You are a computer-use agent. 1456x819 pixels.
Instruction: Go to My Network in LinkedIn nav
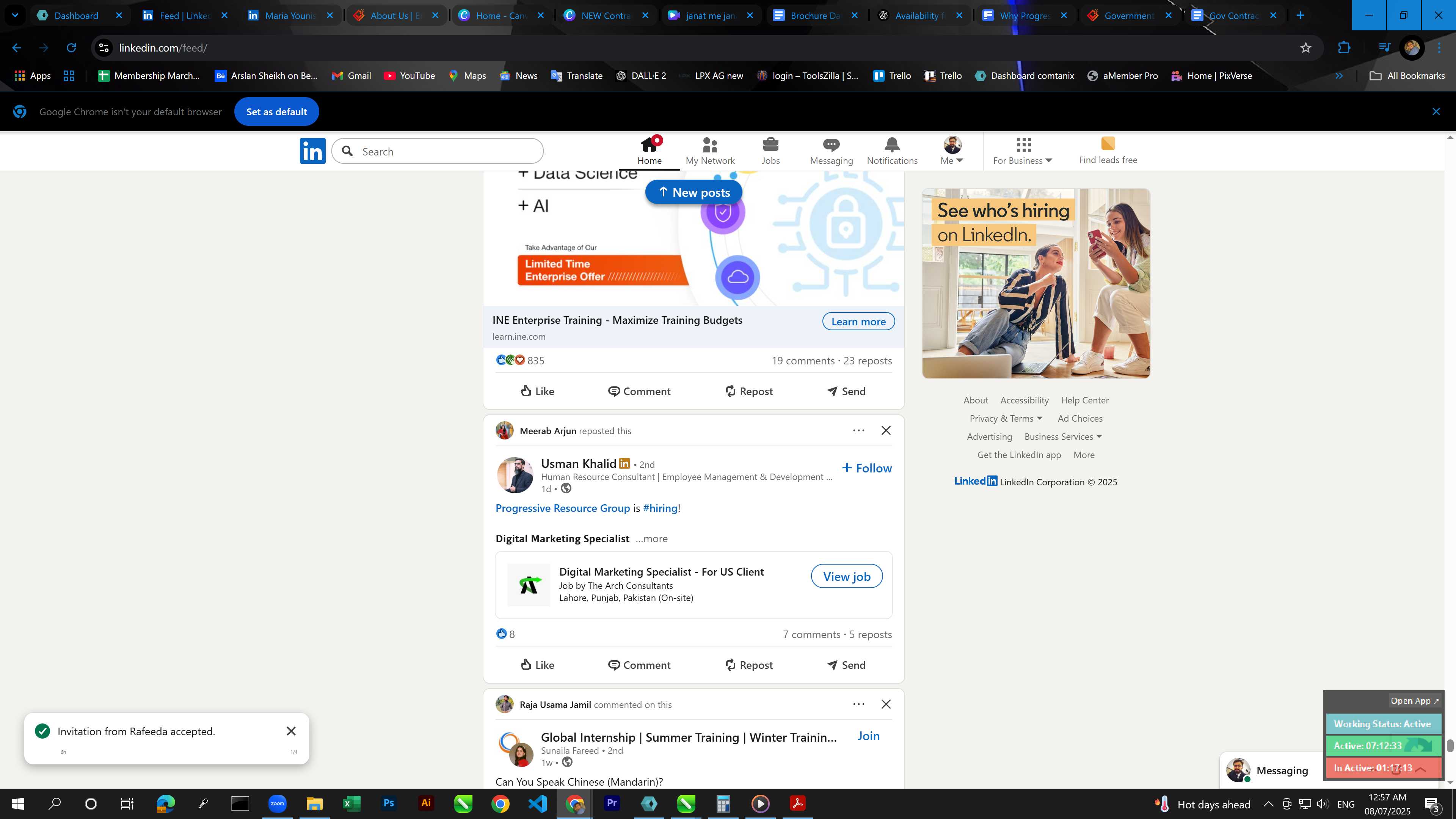(x=710, y=151)
